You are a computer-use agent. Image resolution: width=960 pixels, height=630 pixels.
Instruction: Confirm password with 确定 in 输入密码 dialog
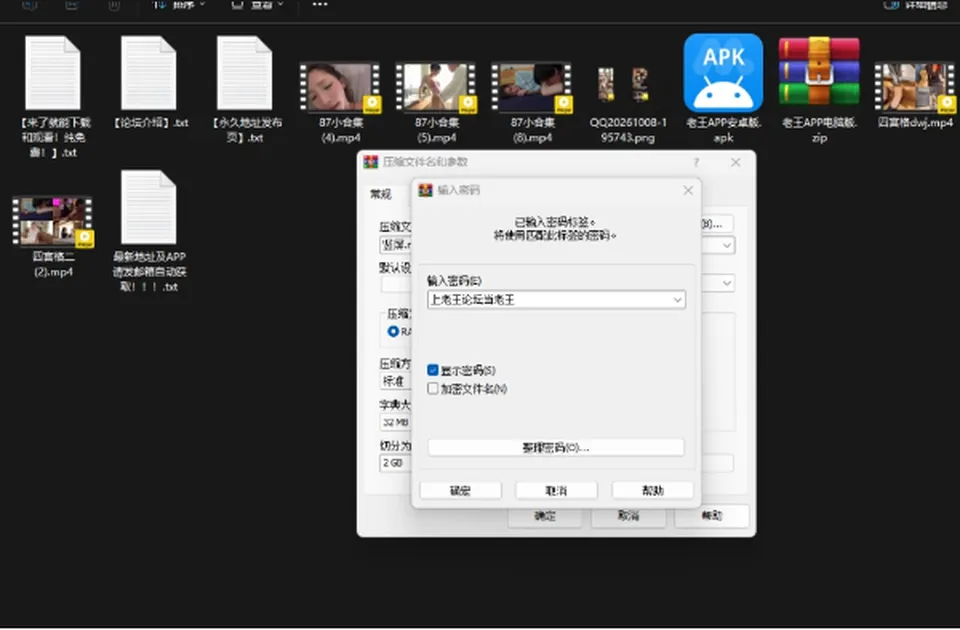(460, 490)
